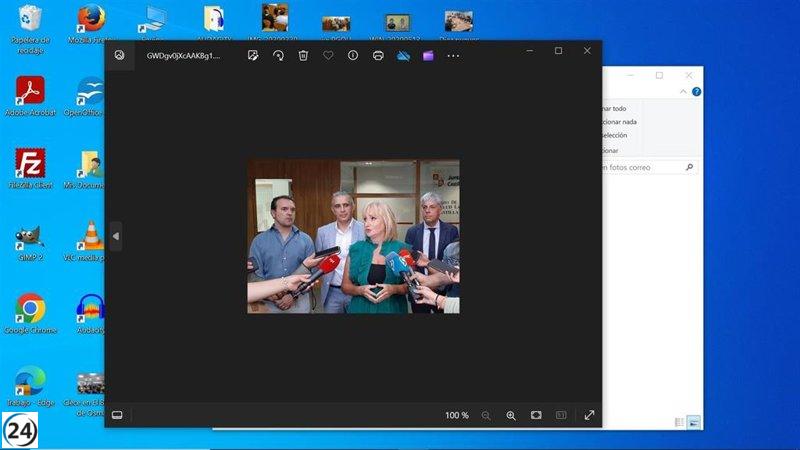
Task: Zoom in using the magnifier plus icon
Action: [x=511, y=415]
